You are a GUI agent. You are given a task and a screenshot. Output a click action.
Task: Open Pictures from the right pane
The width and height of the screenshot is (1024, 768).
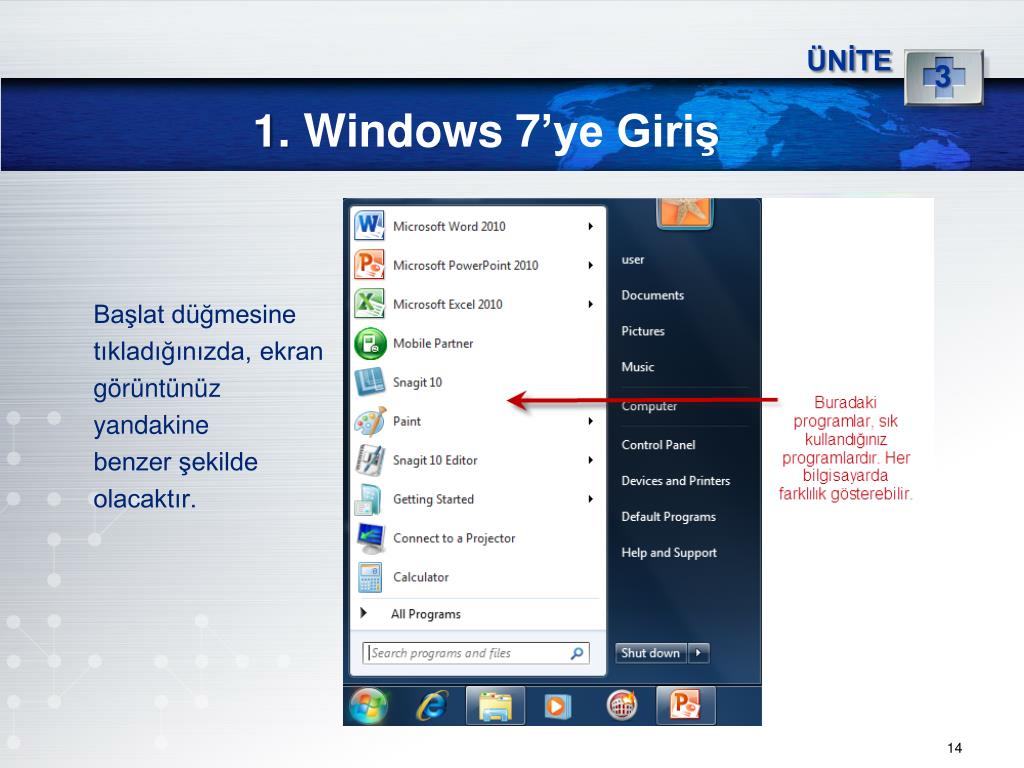tap(643, 331)
